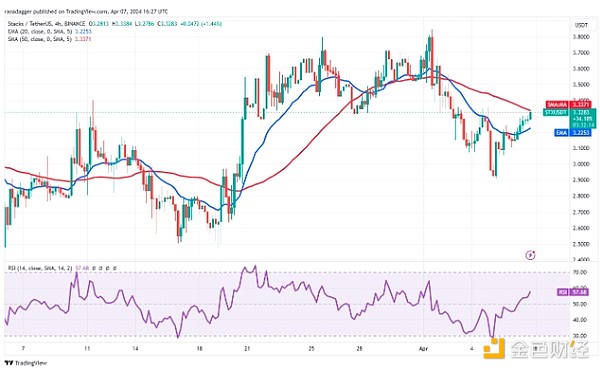Click the Jinse Finance watermark logo
Image resolution: width=600 pixels, height=370 pixels.
click(536, 348)
